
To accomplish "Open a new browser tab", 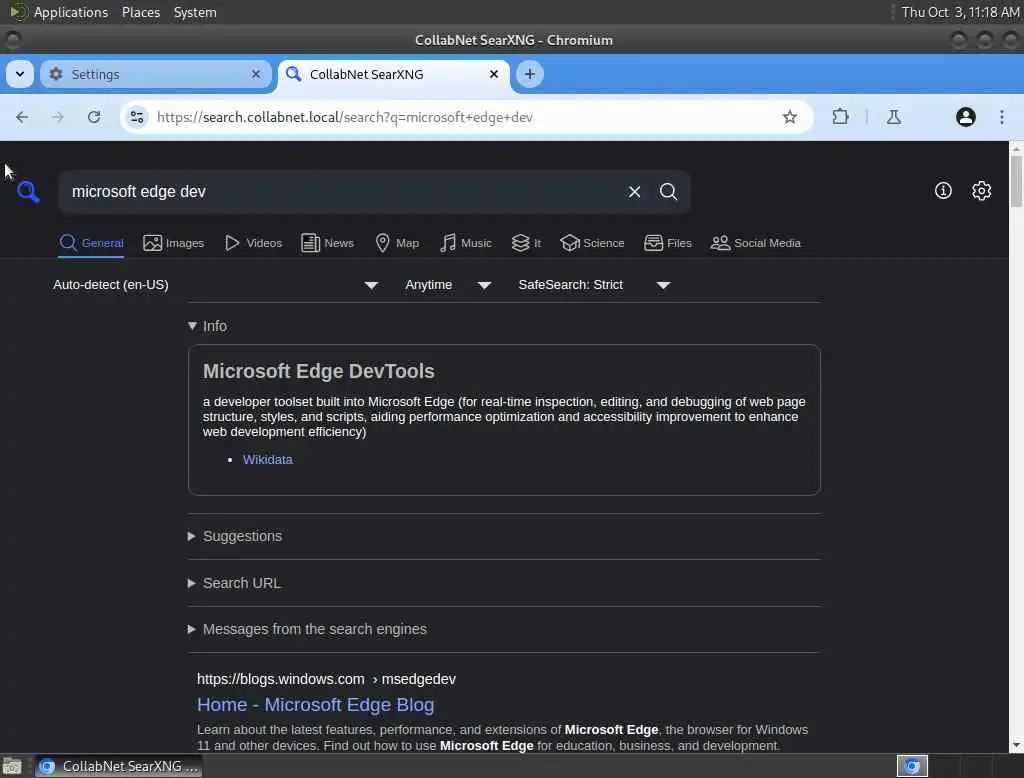I will 530,74.
